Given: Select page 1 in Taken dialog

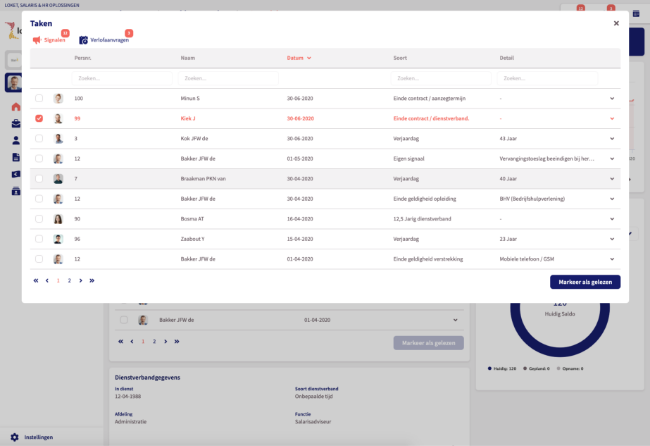Looking at the screenshot, I should [58, 281].
